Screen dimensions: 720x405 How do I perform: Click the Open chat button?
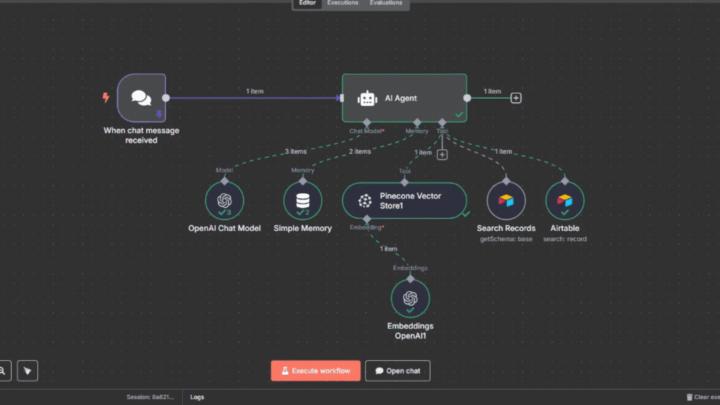398,371
